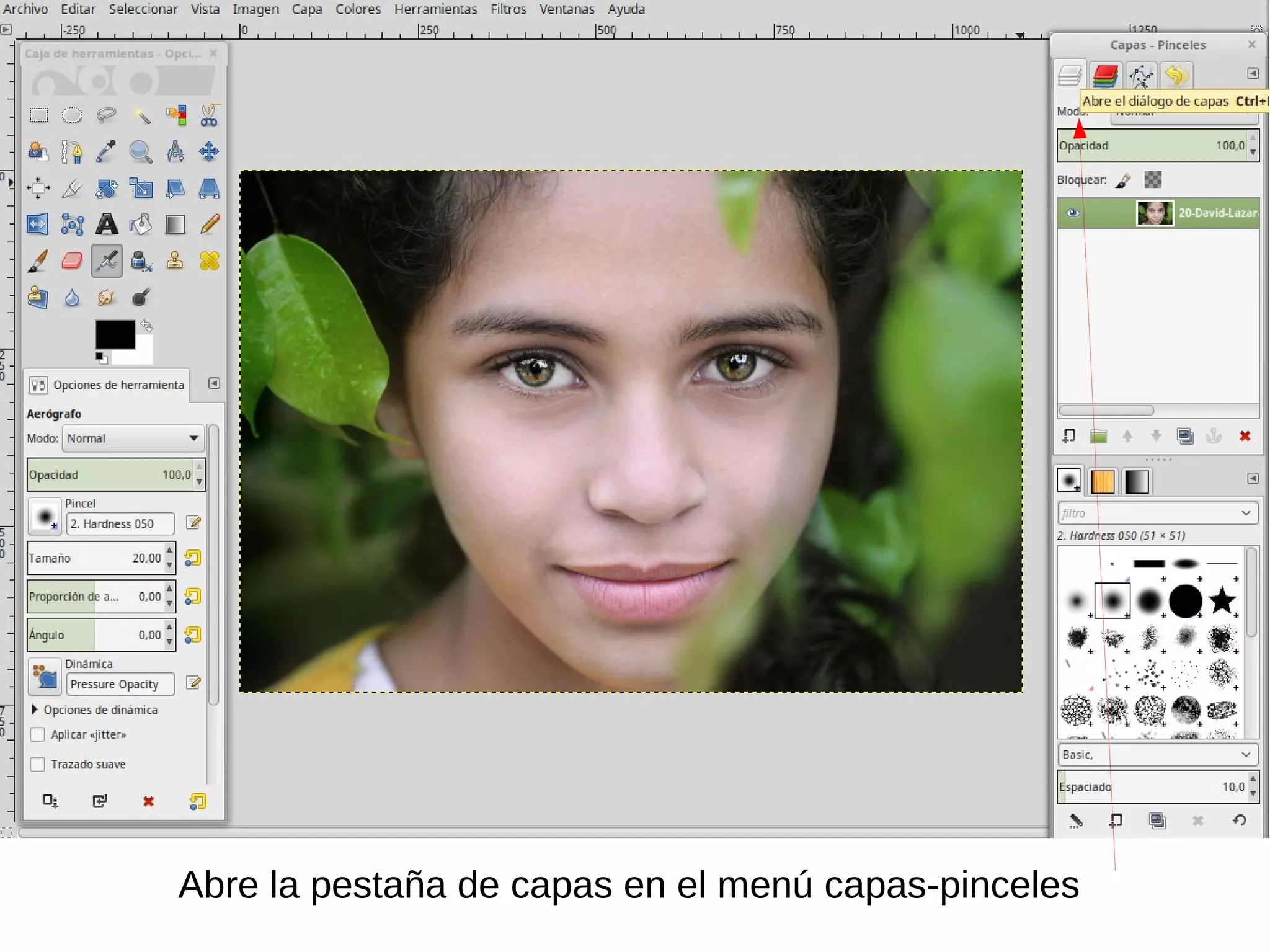Open the Colores menu
Screen dimensions: 1270x952
pyautogui.click(x=358, y=9)
